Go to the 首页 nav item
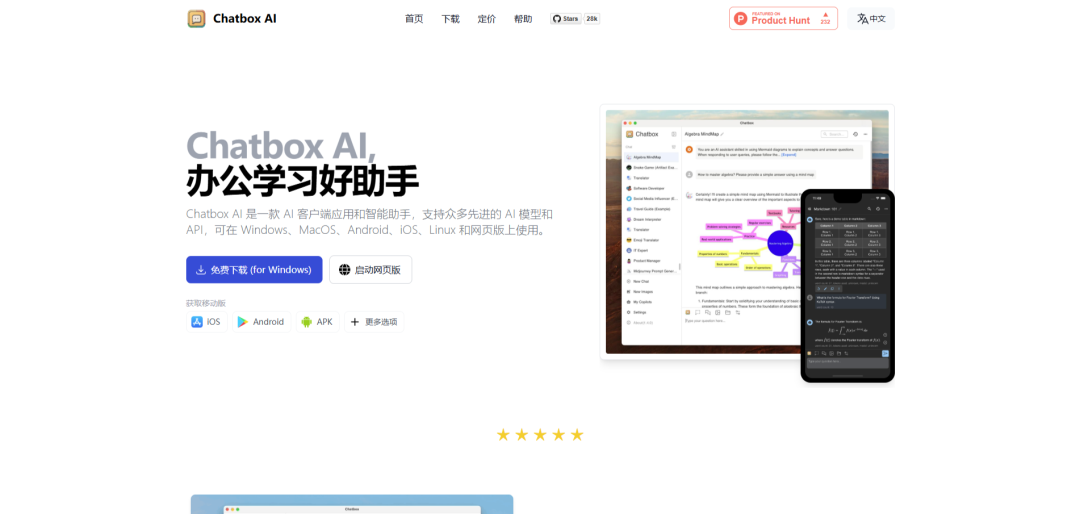The image size is (1080, 514). [x=414, y=19]
